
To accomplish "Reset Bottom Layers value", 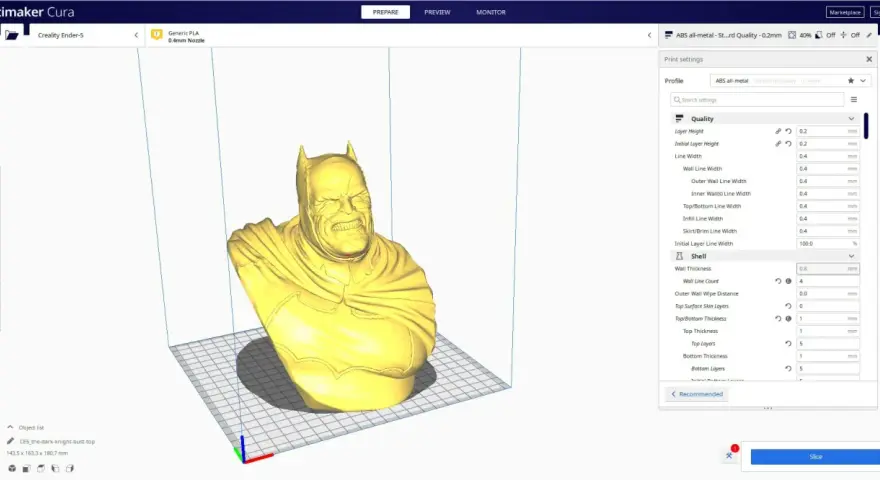I will (x=789, y=369).
